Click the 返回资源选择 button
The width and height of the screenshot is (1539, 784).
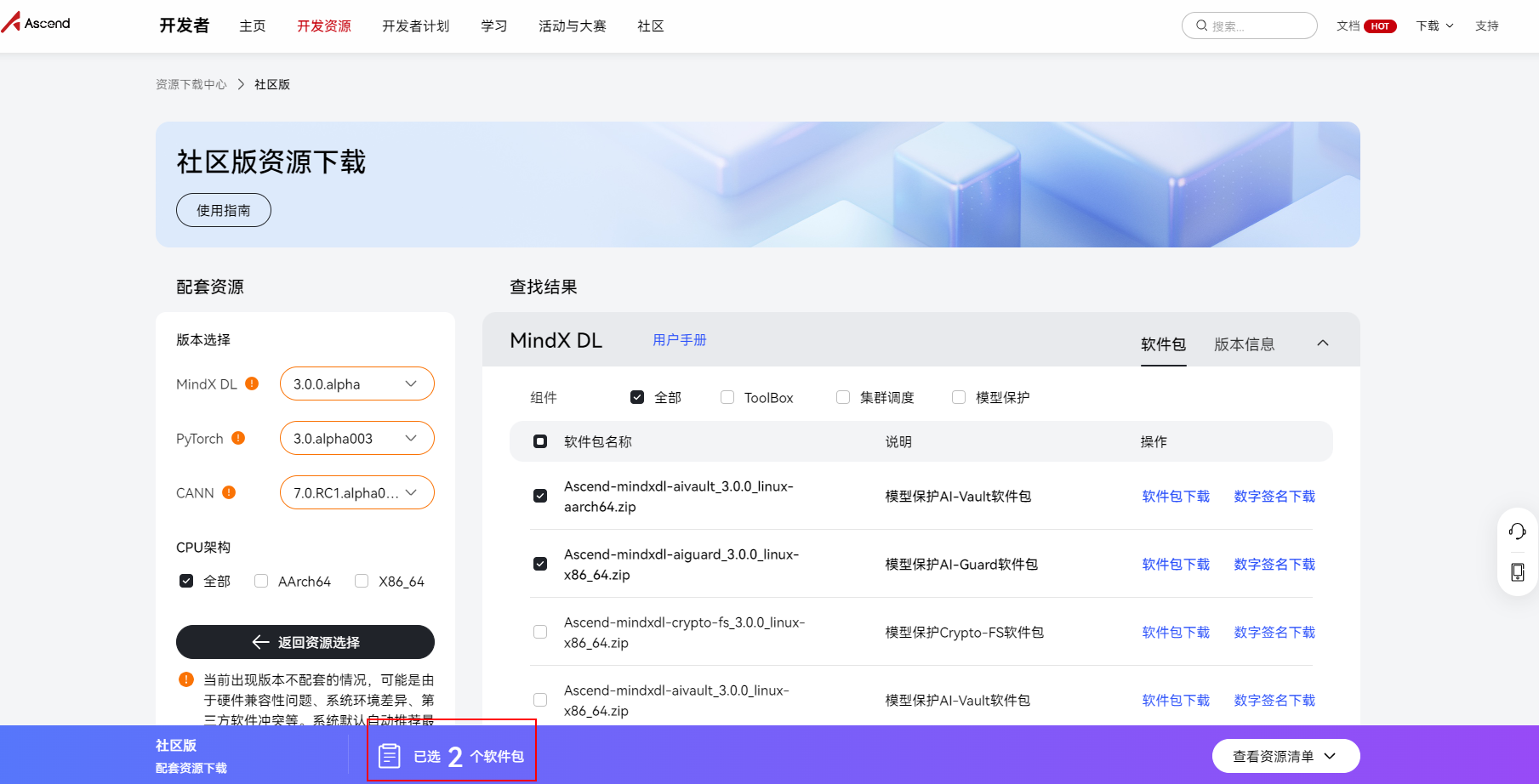(x=305, y=642)
